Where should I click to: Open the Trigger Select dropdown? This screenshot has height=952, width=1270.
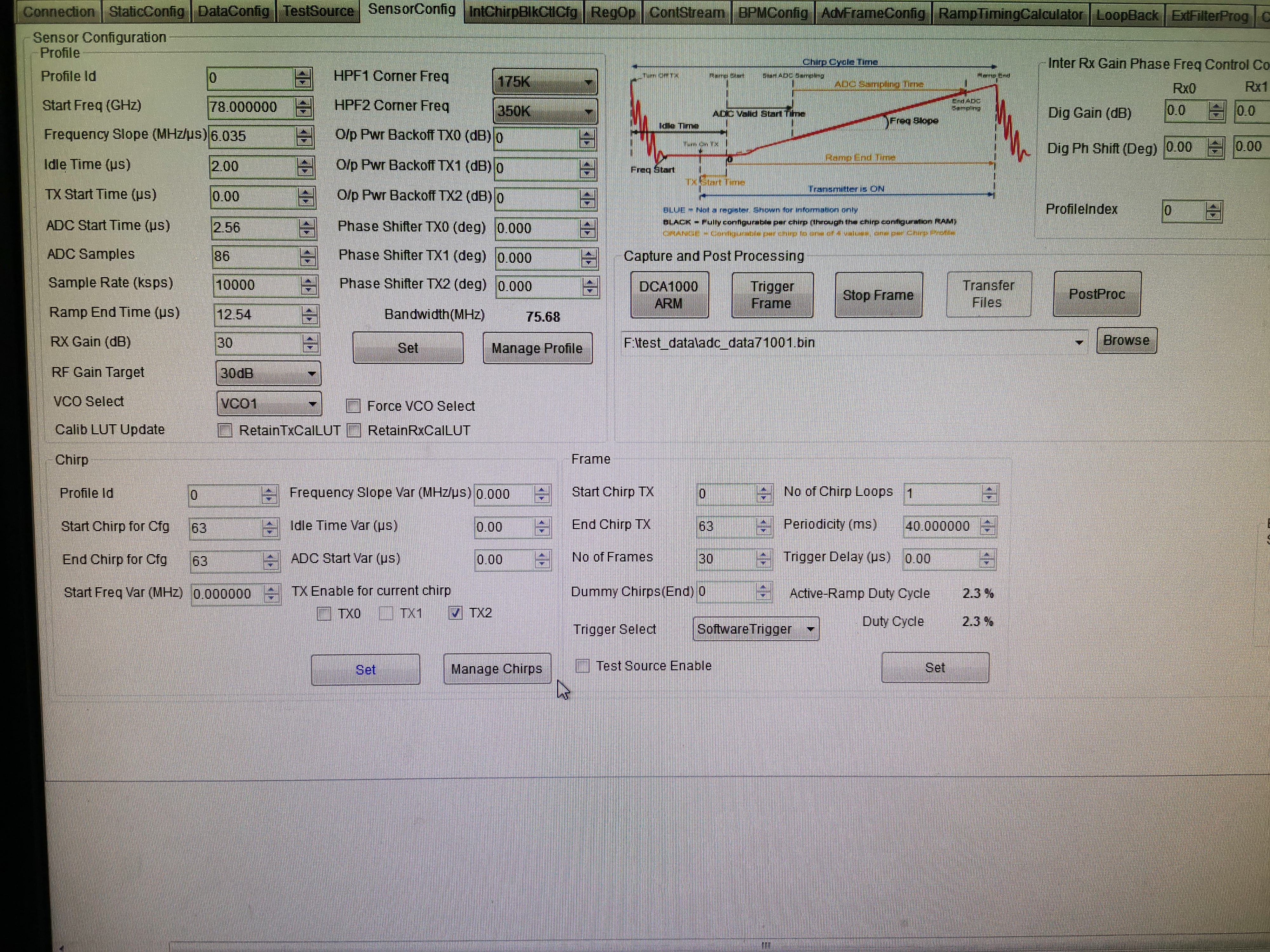tap(755, 630)
